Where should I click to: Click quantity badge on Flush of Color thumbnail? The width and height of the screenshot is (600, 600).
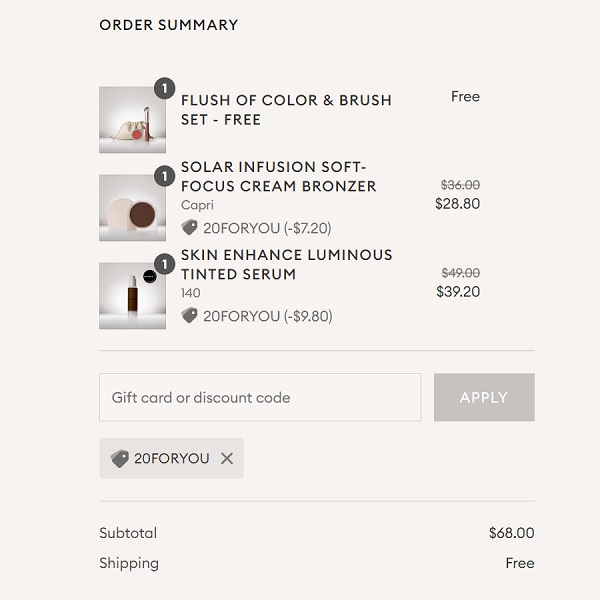click(165, 88)
